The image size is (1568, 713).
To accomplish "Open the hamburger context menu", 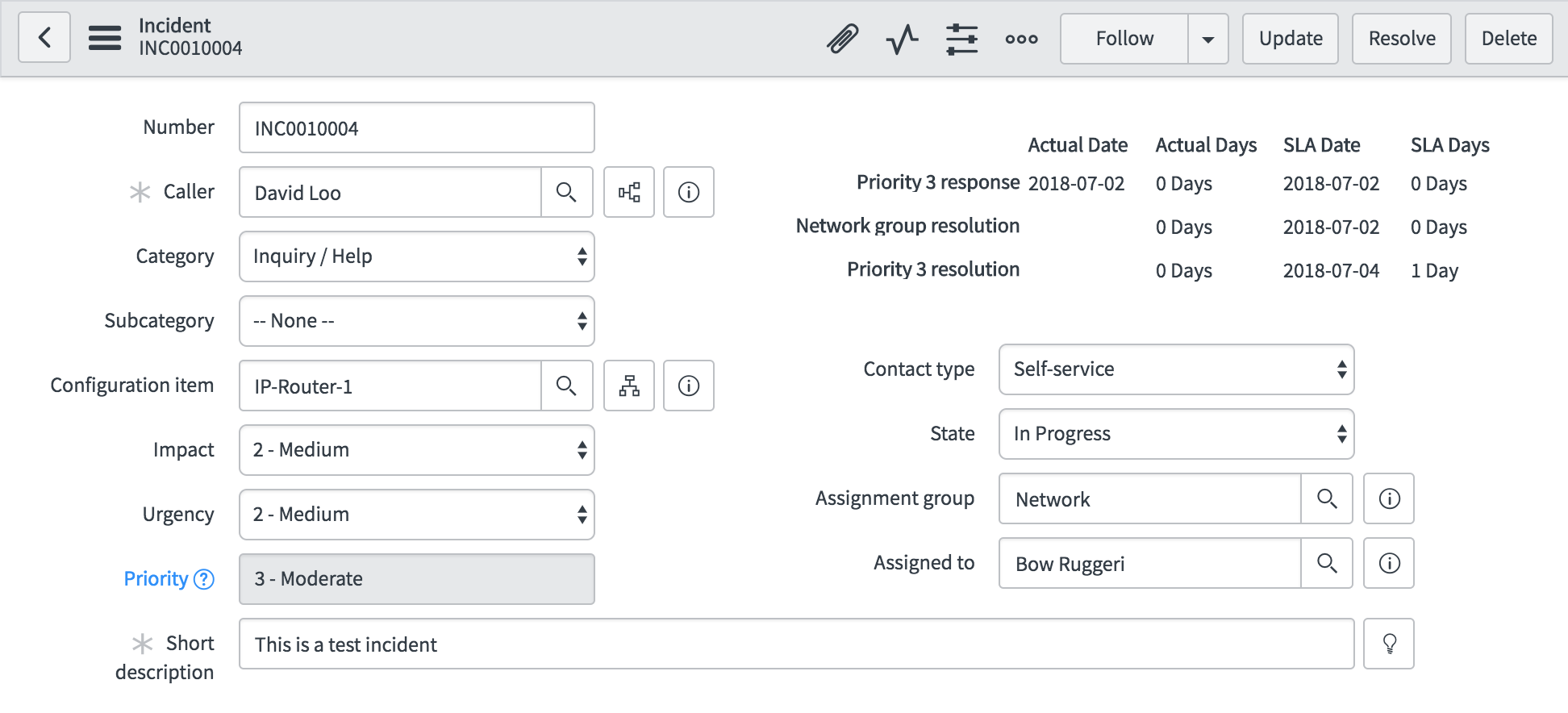I will 105,38.
